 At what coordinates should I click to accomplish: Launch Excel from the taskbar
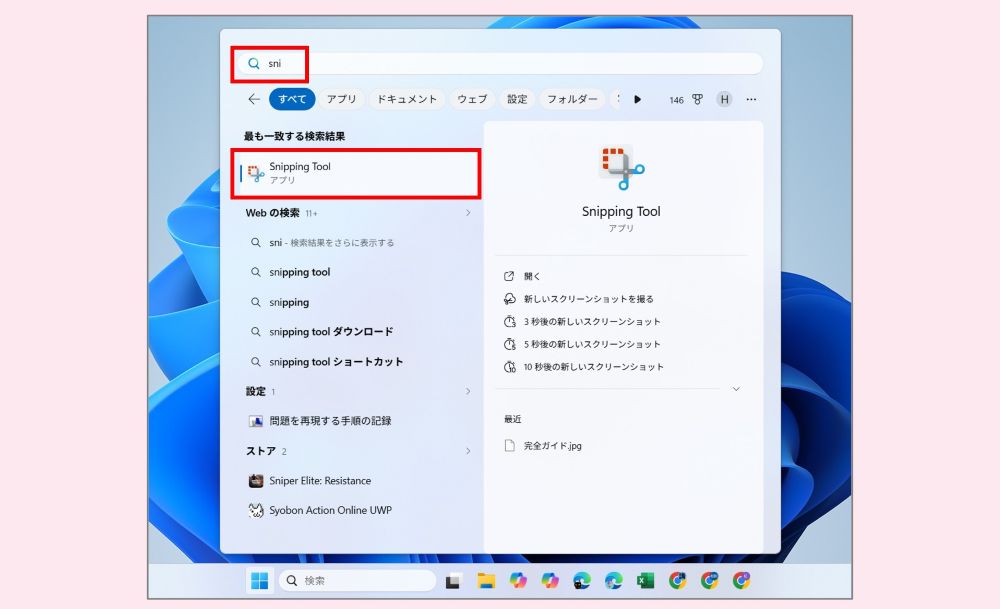tap(645, 581)
